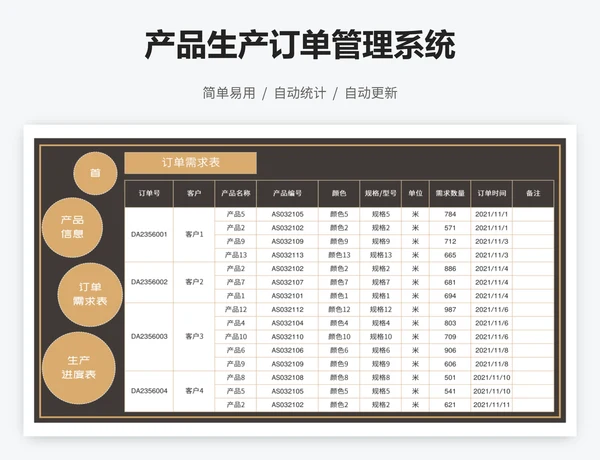The width and height of the screenshot is (600, 460).
Task: Select the 订单时间 column header
Action: click(492, 193)
